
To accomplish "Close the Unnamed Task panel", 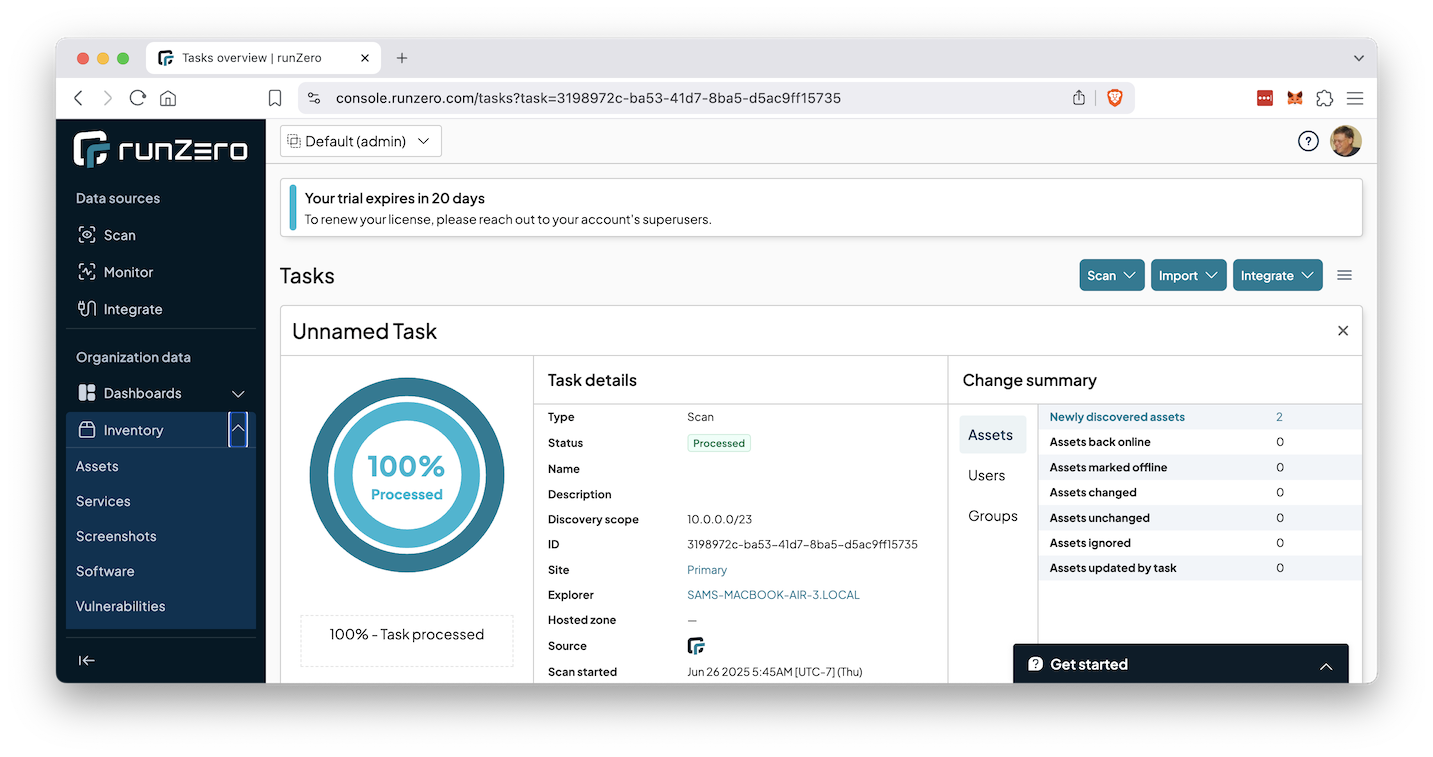I will tap(1343, 331).
